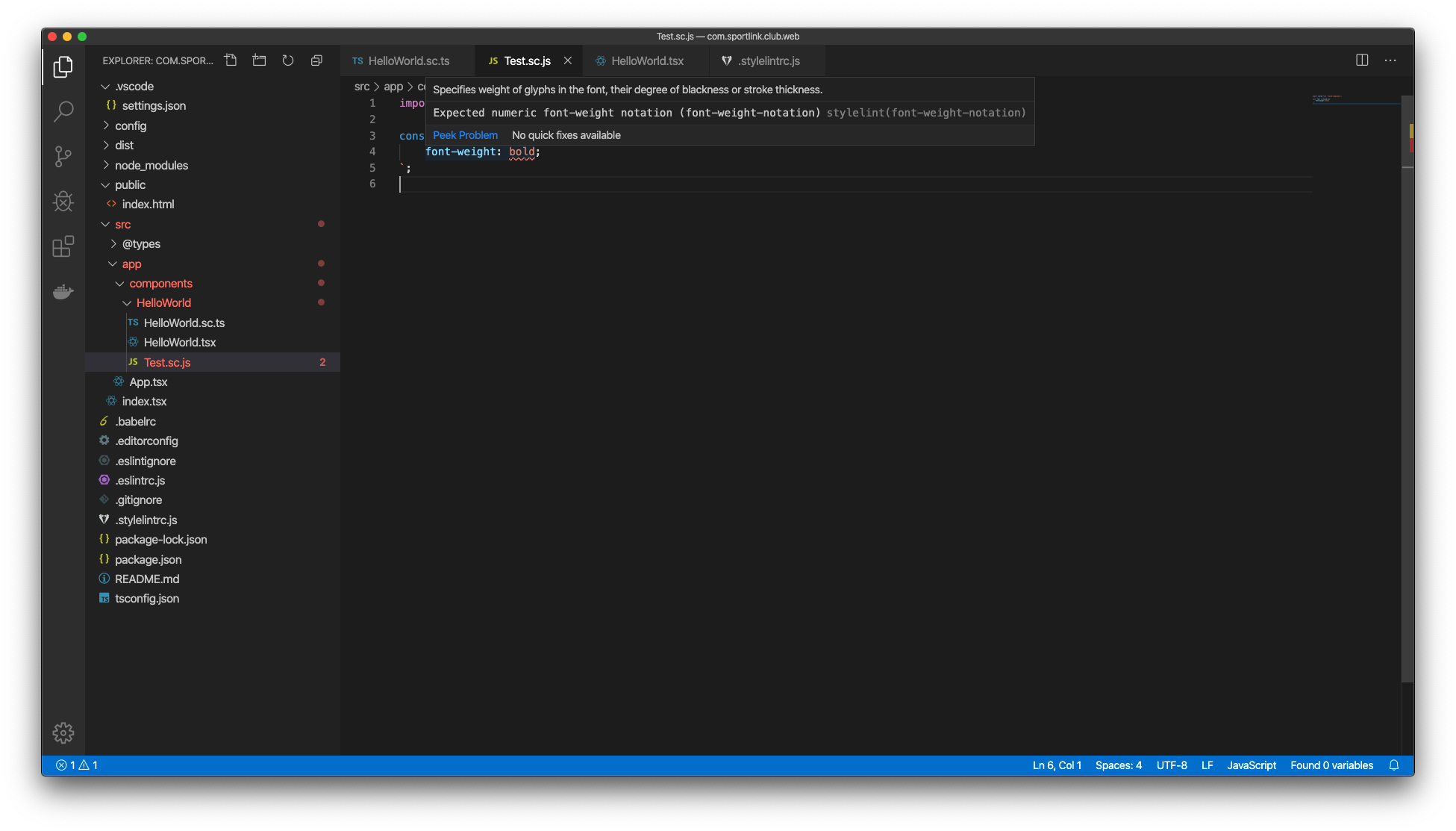Expand the @types folder
Viewport: 1456px width, 831px height.
(140, 243)
